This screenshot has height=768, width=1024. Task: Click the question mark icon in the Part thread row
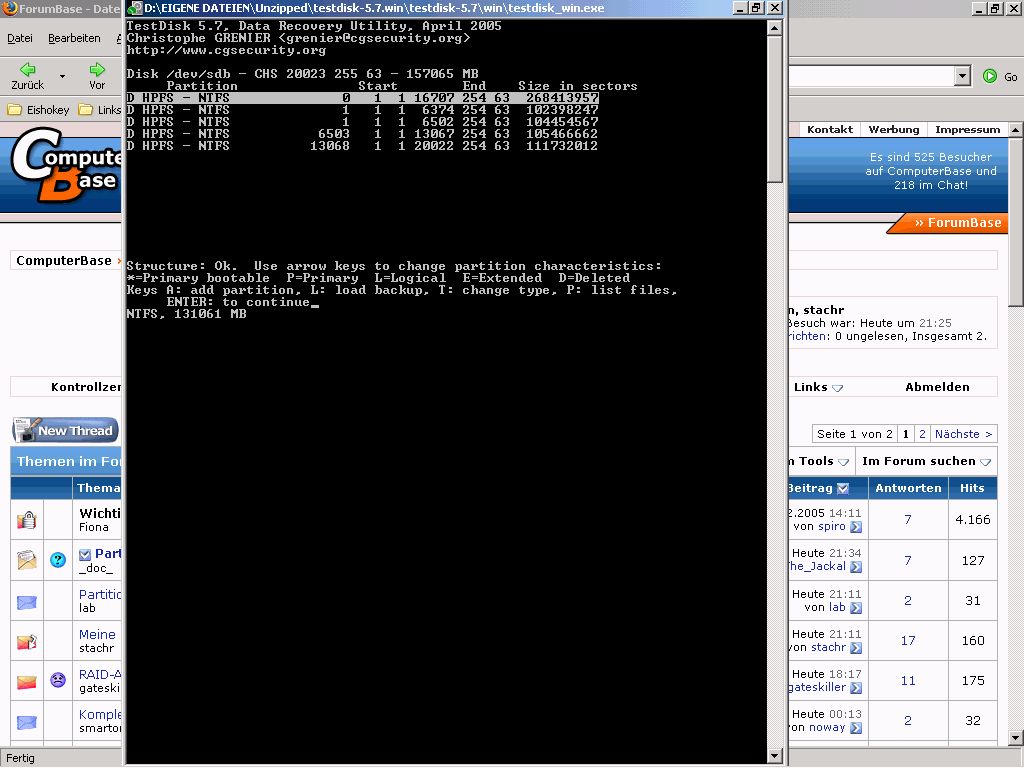pyautogui.click(x=58, y=560)
